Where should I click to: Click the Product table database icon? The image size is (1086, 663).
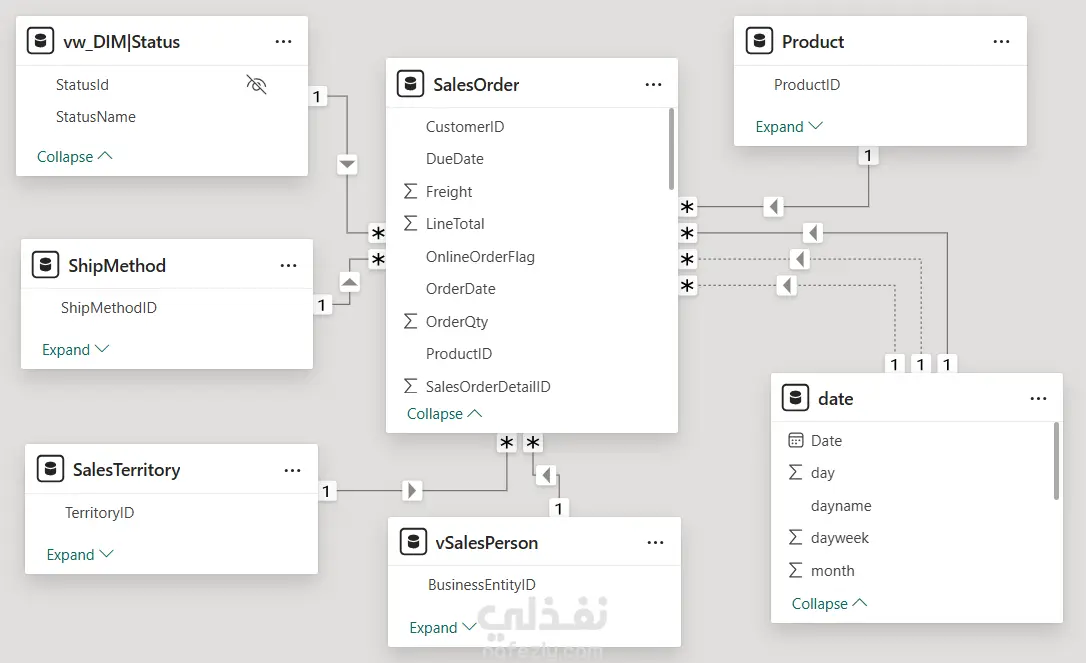click(x=759, y=41)
